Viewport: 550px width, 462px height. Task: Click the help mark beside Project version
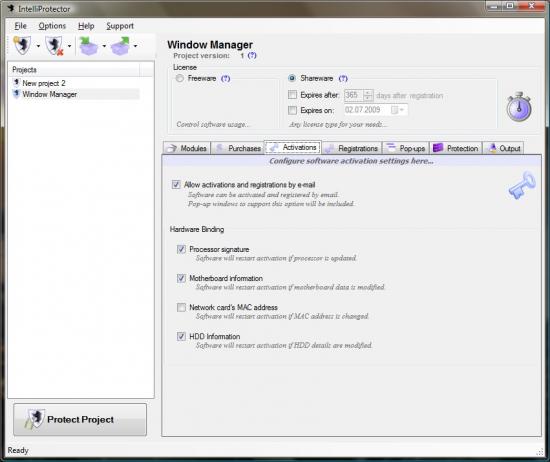[252, 55]
